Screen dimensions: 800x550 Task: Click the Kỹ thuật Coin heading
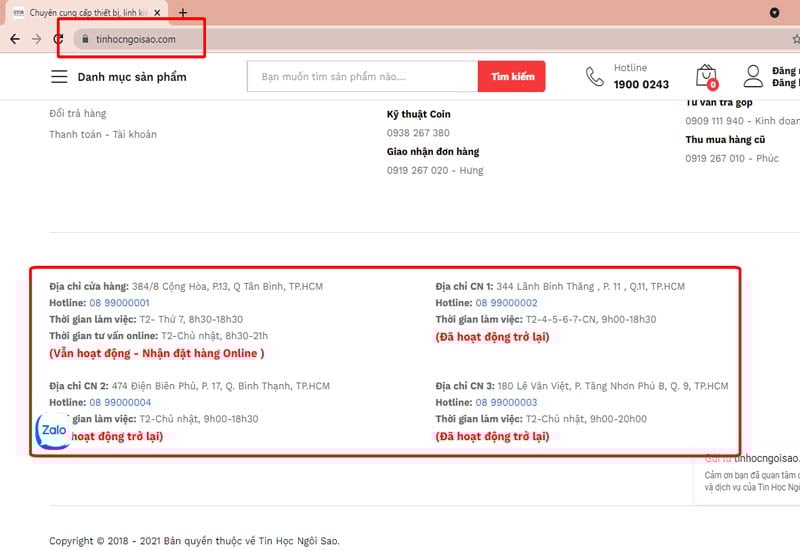418,114
